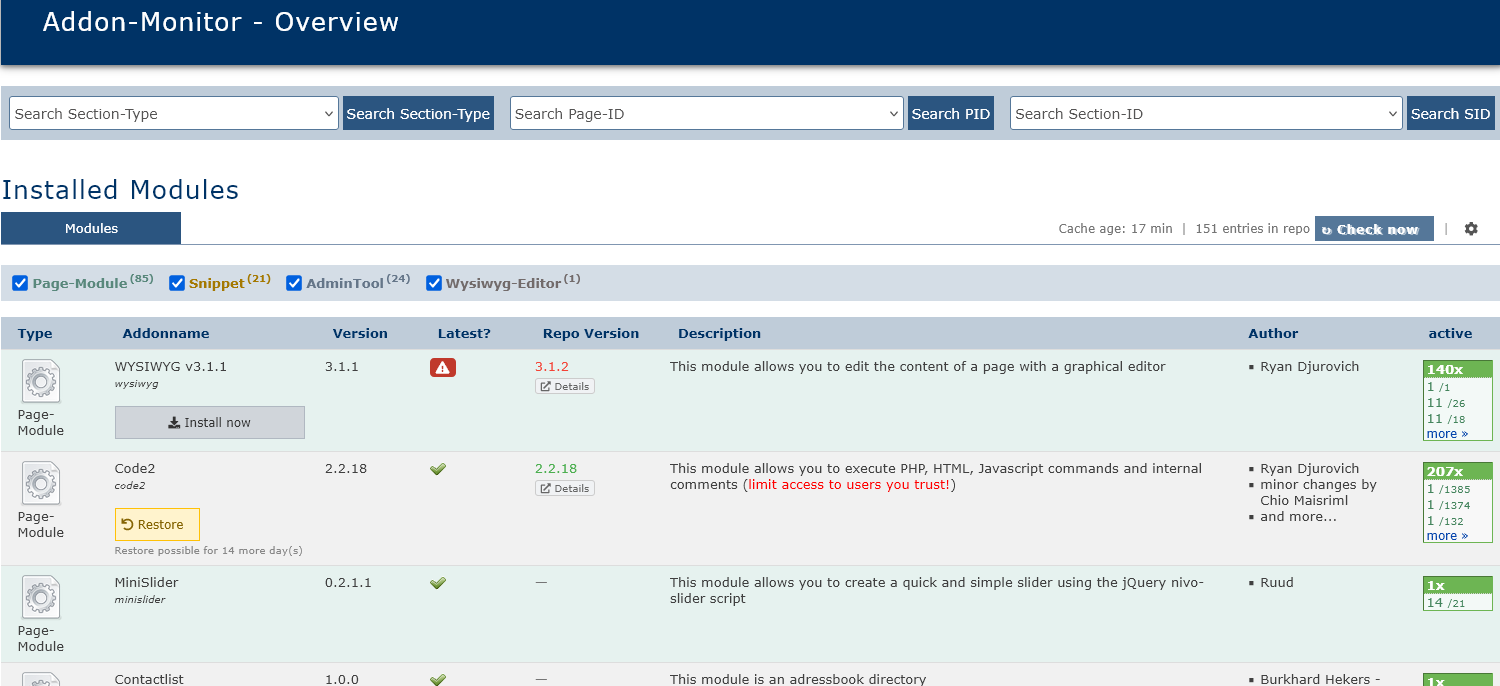Disable the AdminTool filter checkbox

(x=294, y=283)
